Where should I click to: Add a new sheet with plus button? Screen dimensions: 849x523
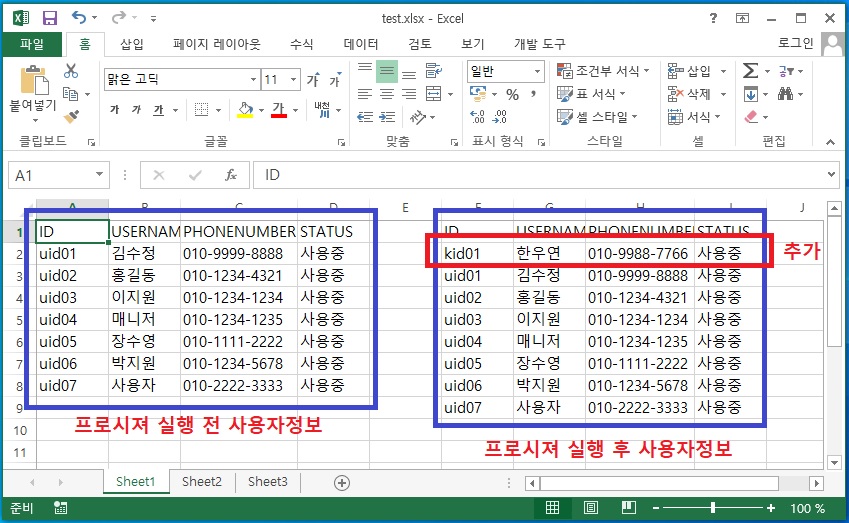[x=342, y=482]
